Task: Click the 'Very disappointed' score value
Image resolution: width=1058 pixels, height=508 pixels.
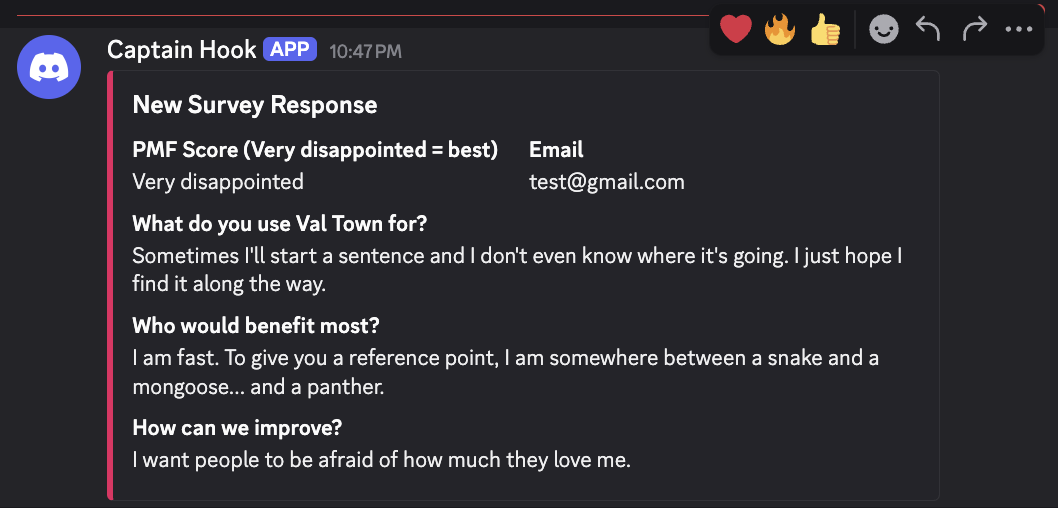Action: (218, 182)
